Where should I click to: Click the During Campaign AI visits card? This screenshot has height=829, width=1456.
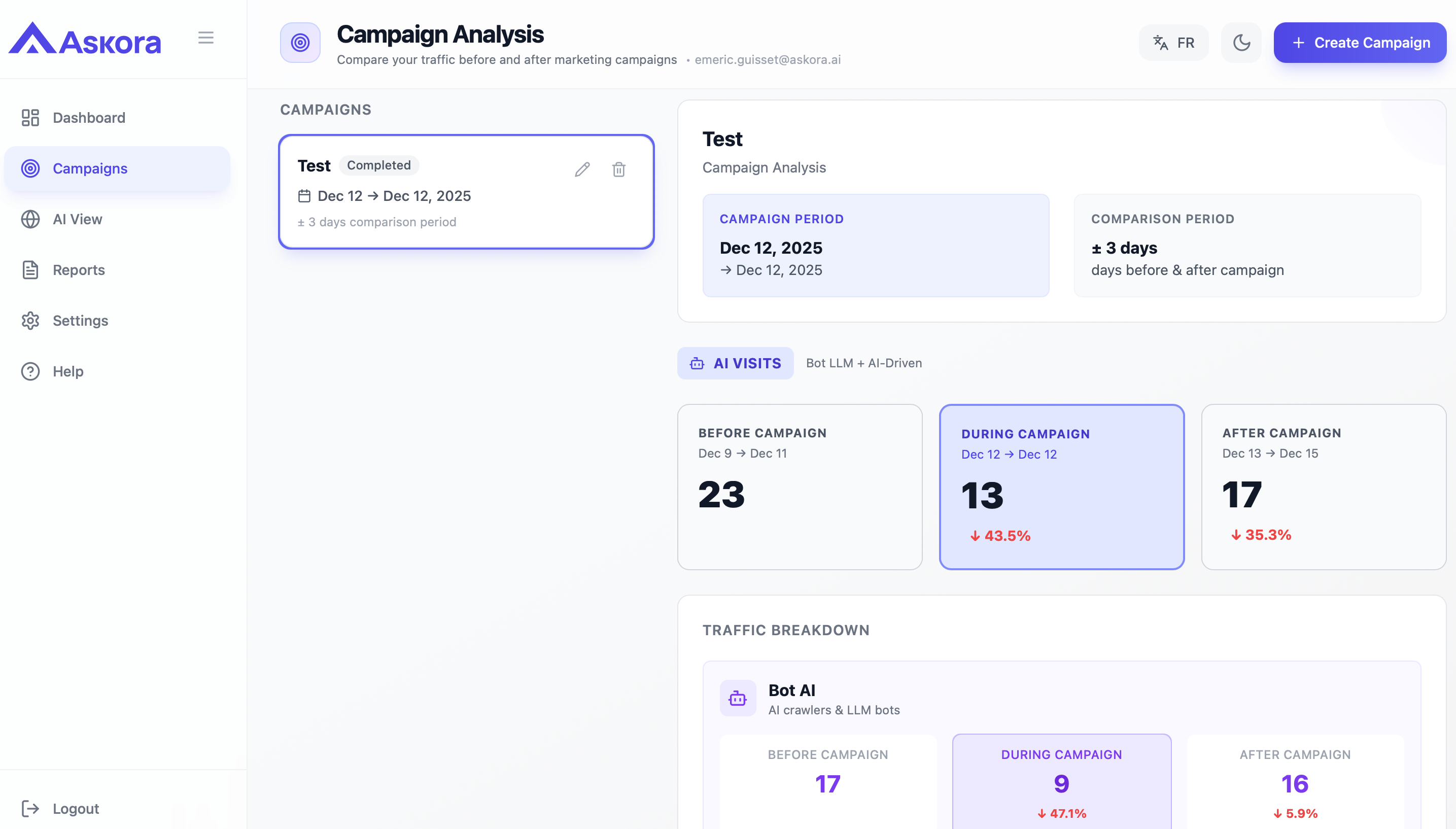(1061, 487)
